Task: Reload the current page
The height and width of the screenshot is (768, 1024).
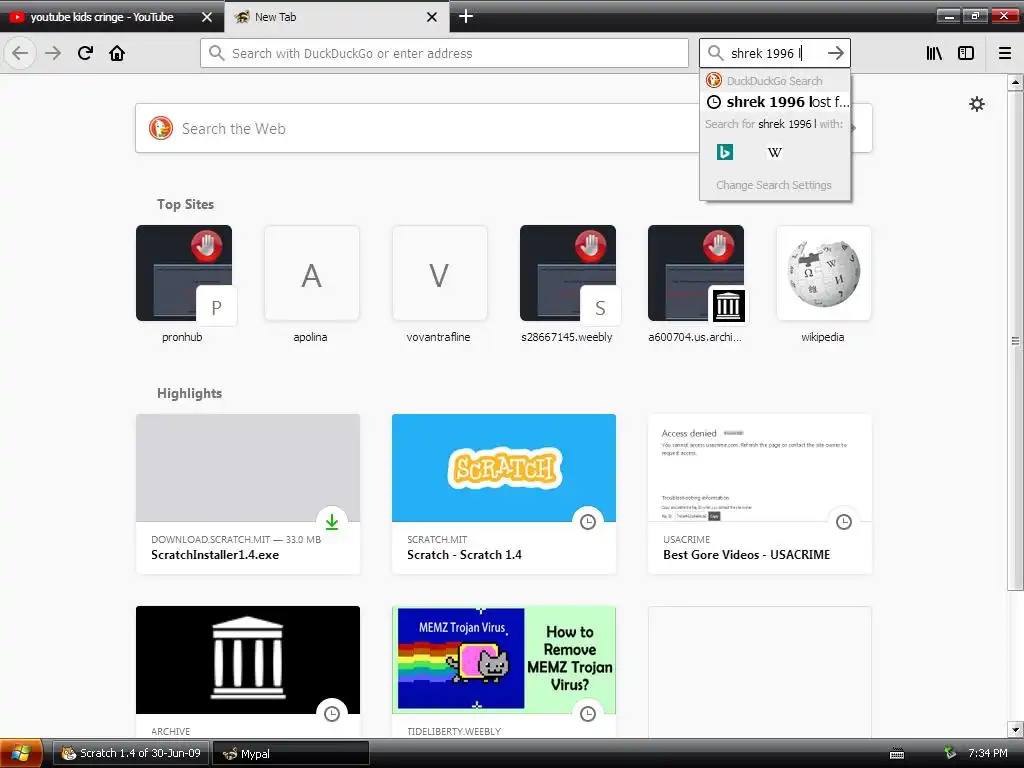Action: [85, 53]
